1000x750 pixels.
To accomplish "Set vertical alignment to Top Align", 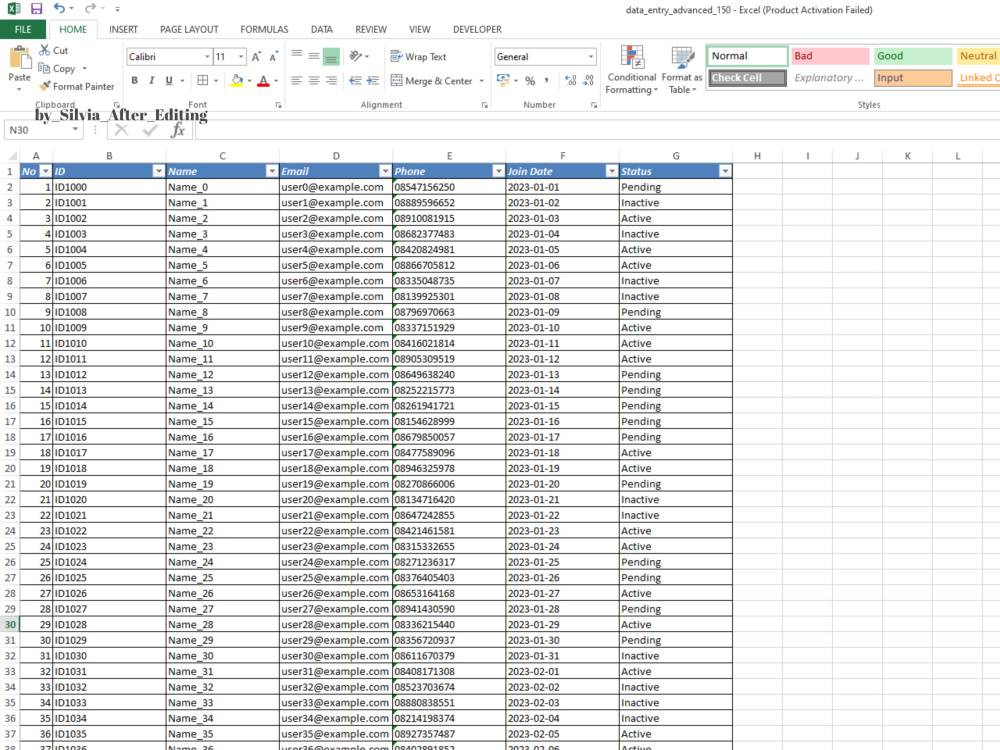I will (x=297, y=55).
